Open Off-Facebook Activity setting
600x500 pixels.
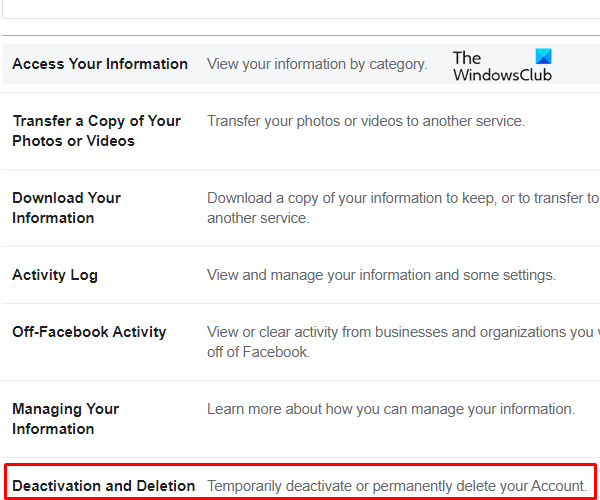pos(89,332)
